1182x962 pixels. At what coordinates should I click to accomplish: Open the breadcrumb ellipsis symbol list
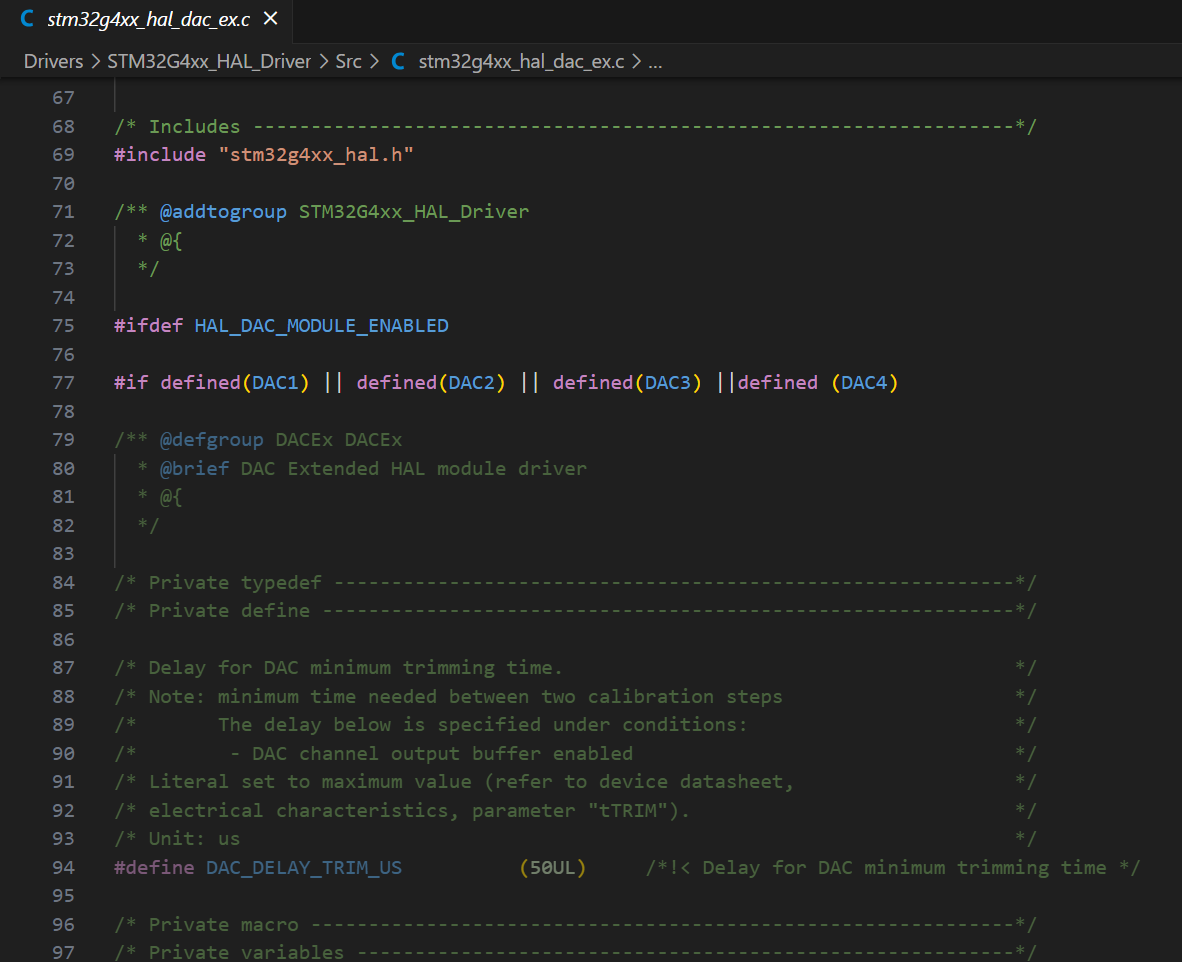(x=655, y=61)
